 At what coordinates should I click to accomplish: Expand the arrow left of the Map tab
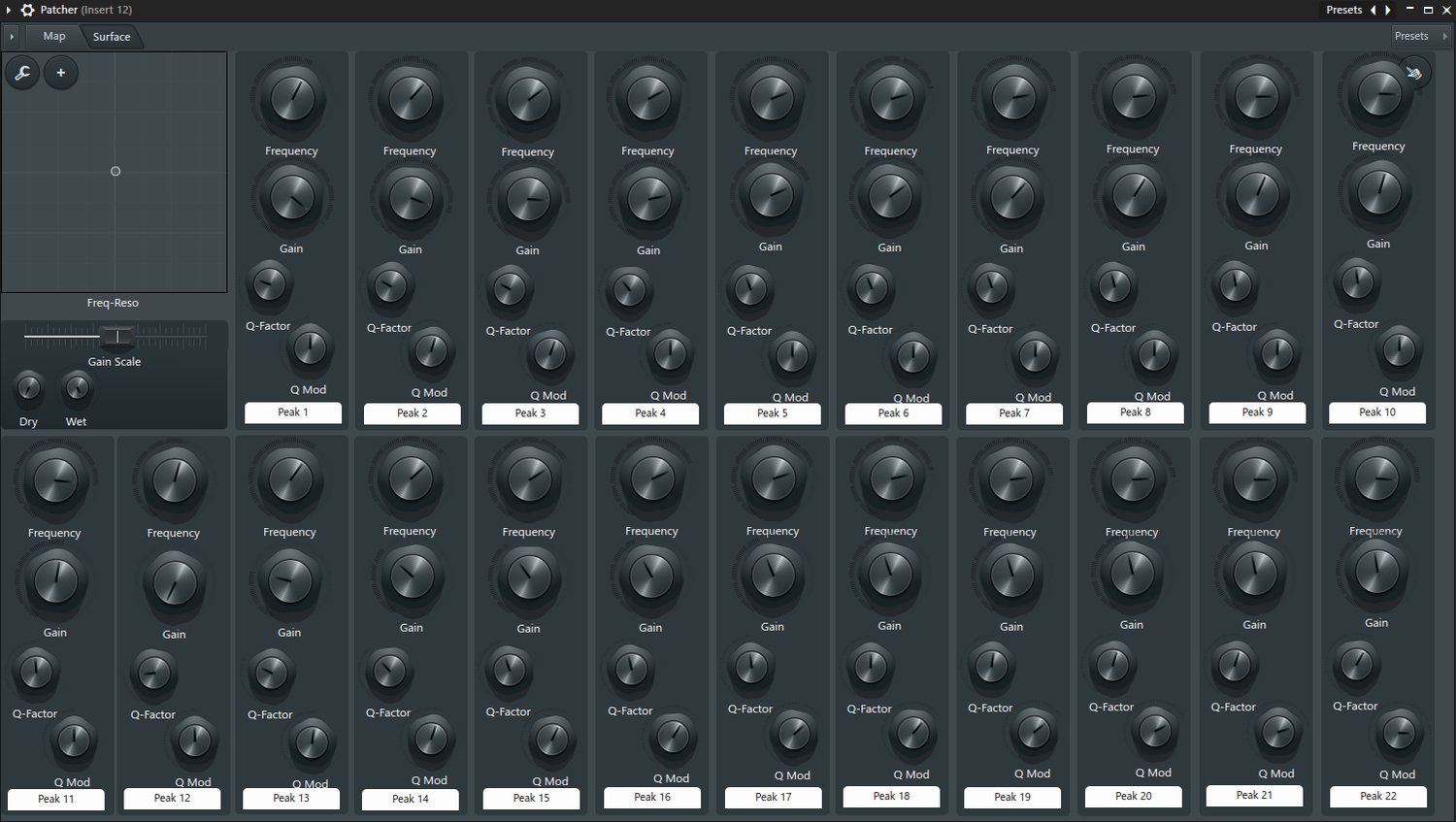click(12, 37)
